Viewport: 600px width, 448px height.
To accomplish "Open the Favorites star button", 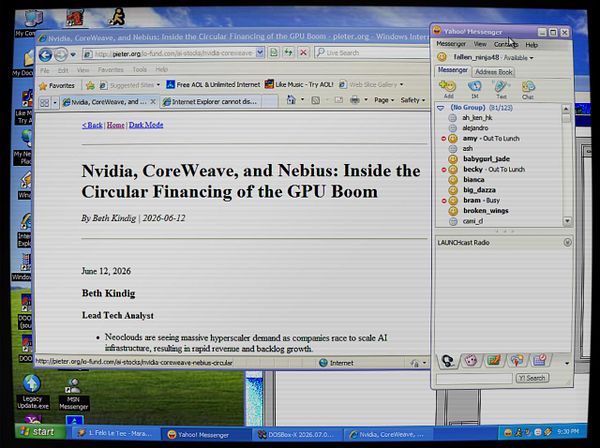I will [x=57, y=86].
